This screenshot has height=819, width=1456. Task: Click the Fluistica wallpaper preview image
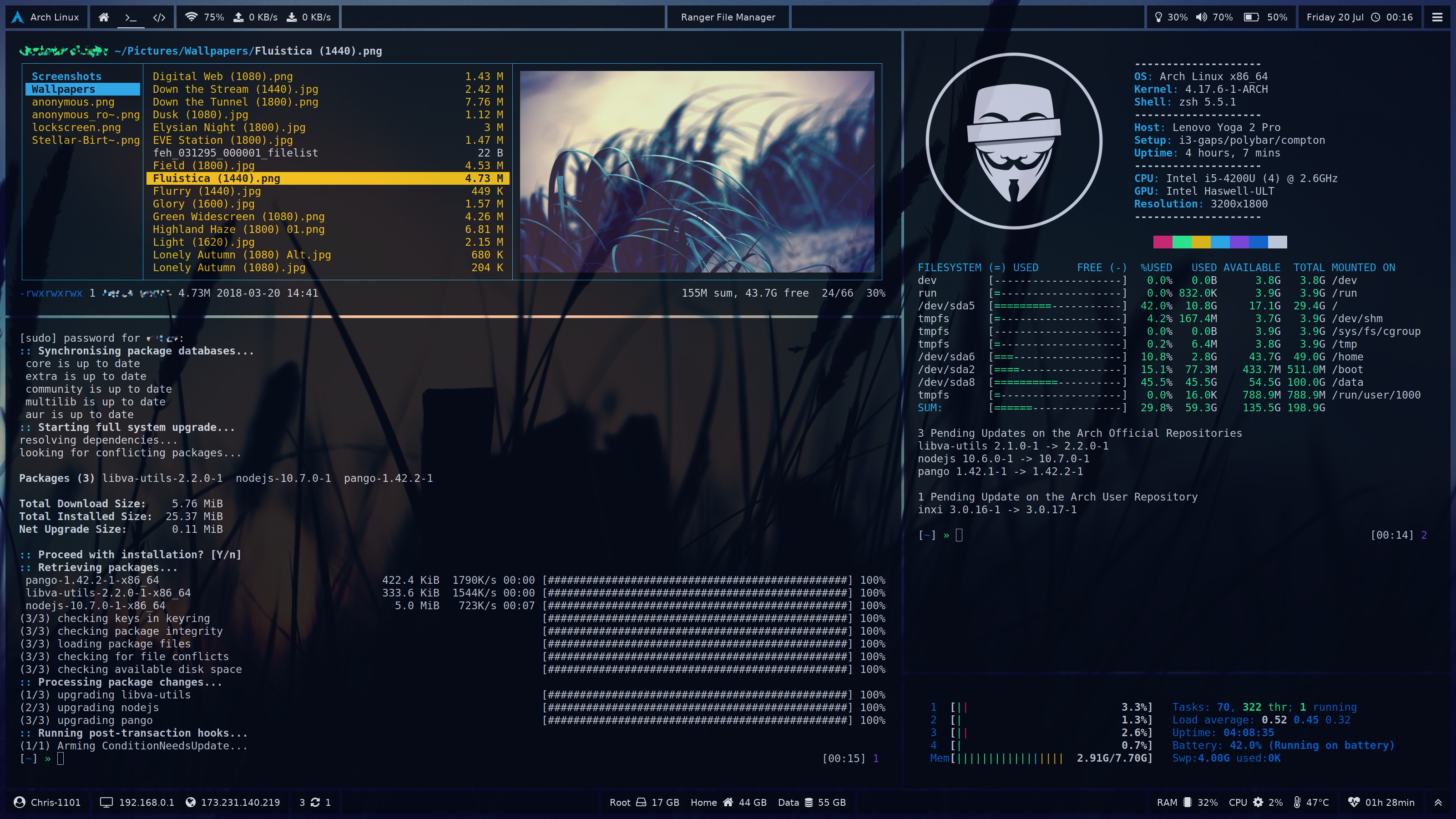(x=696, y=171)
